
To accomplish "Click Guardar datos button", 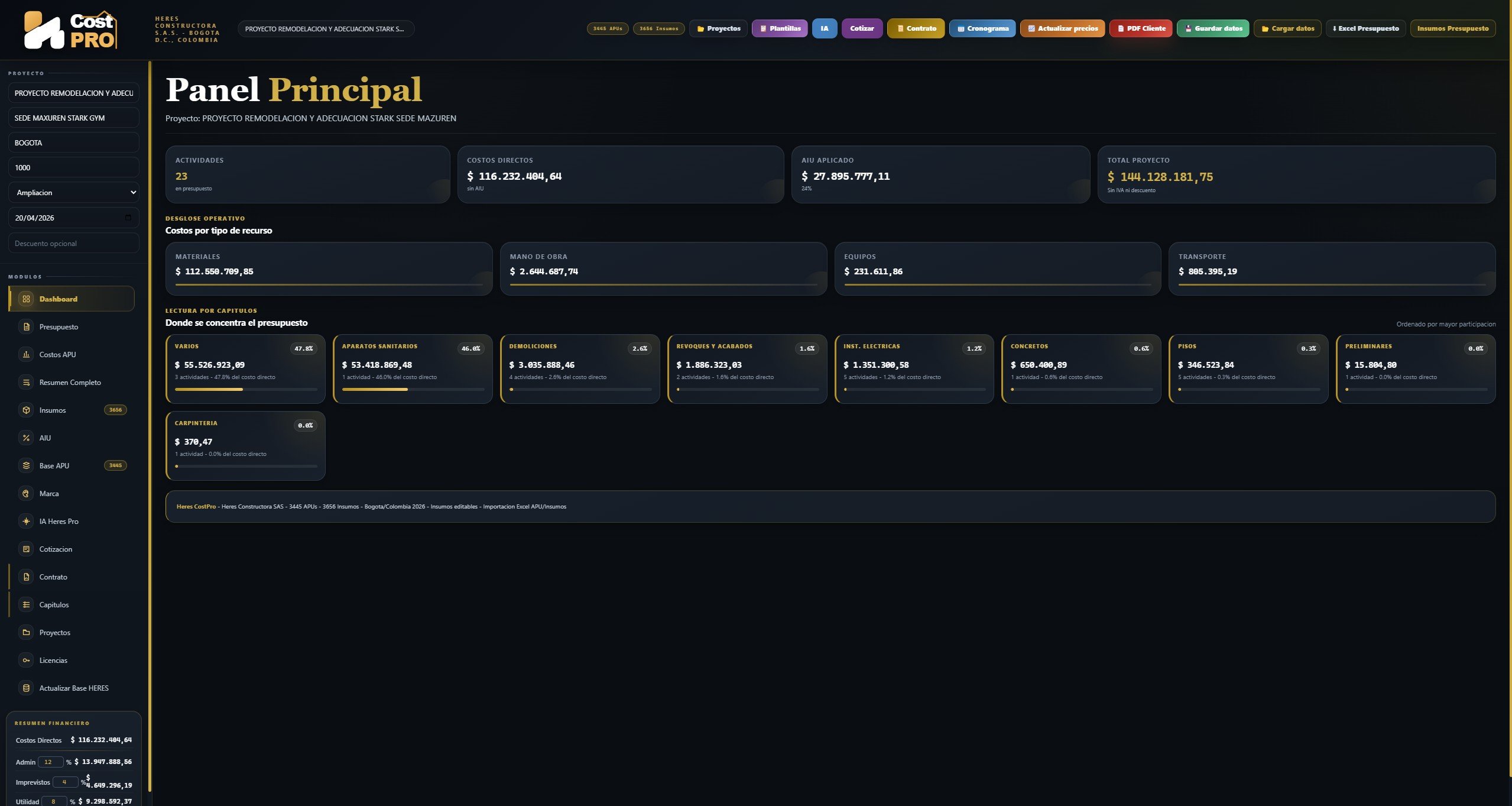I will pyautogui.click(x=1213, y=28).
